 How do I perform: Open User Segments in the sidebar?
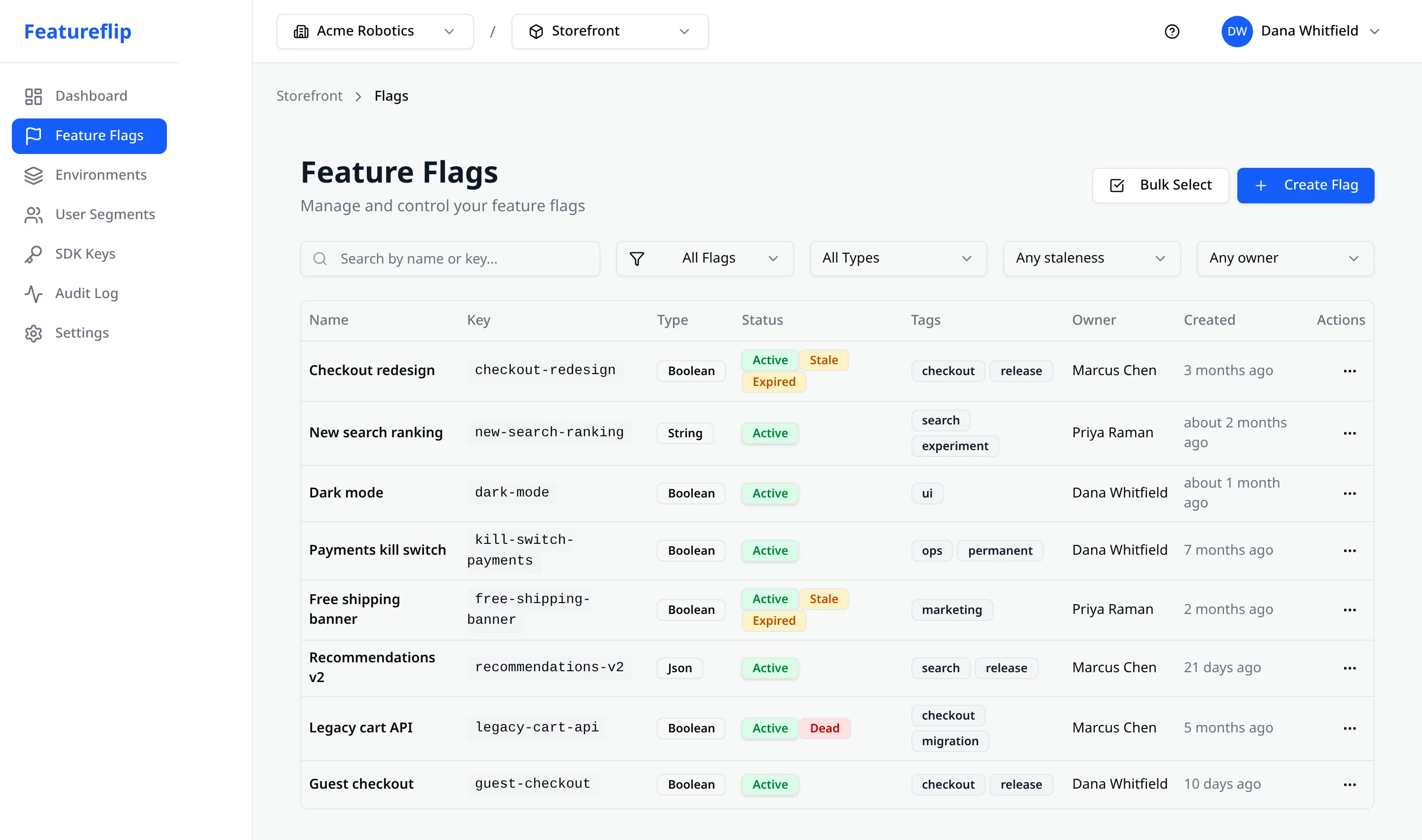point(89,215)
